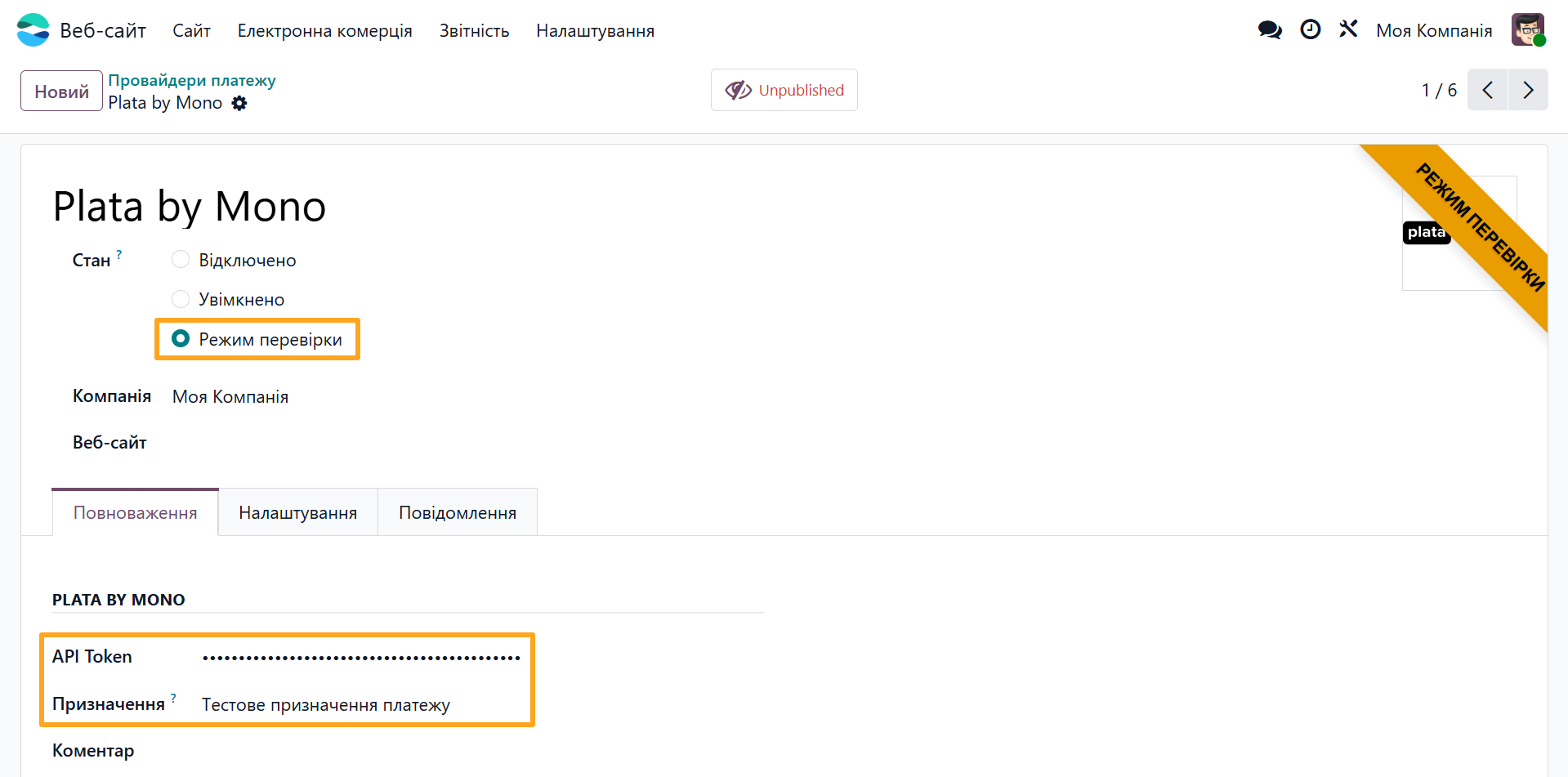Click the Коментар label

93,750
